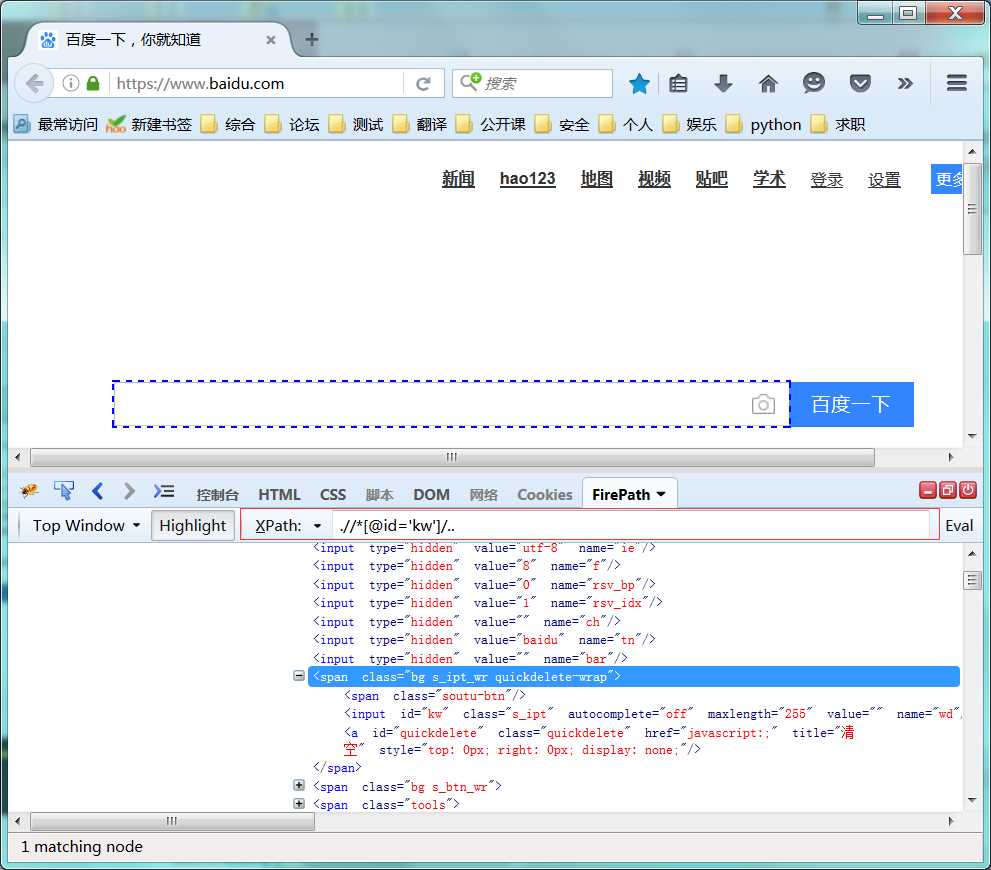
Task: Minimize the Firebug panel
Action: (x=927, y=490)
